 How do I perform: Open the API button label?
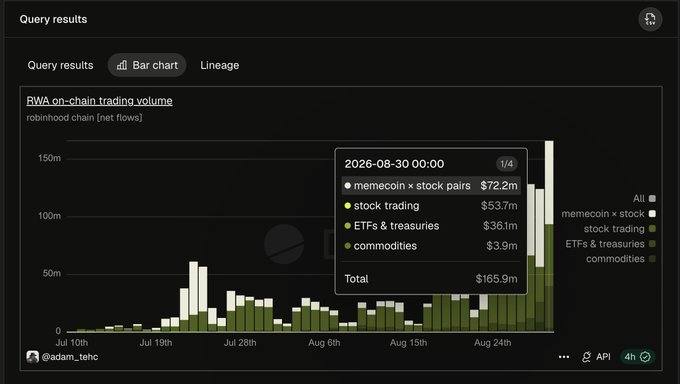(603, 357)
